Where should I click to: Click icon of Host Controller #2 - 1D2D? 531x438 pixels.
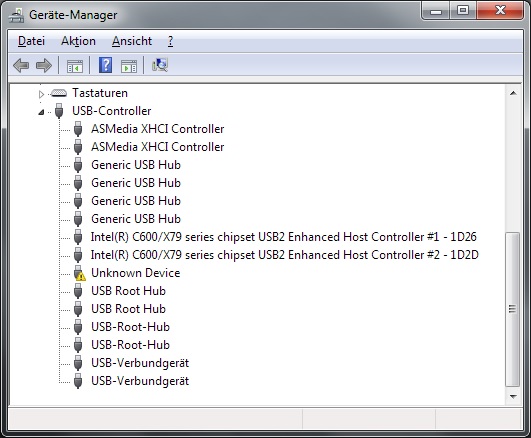[78, 255]
